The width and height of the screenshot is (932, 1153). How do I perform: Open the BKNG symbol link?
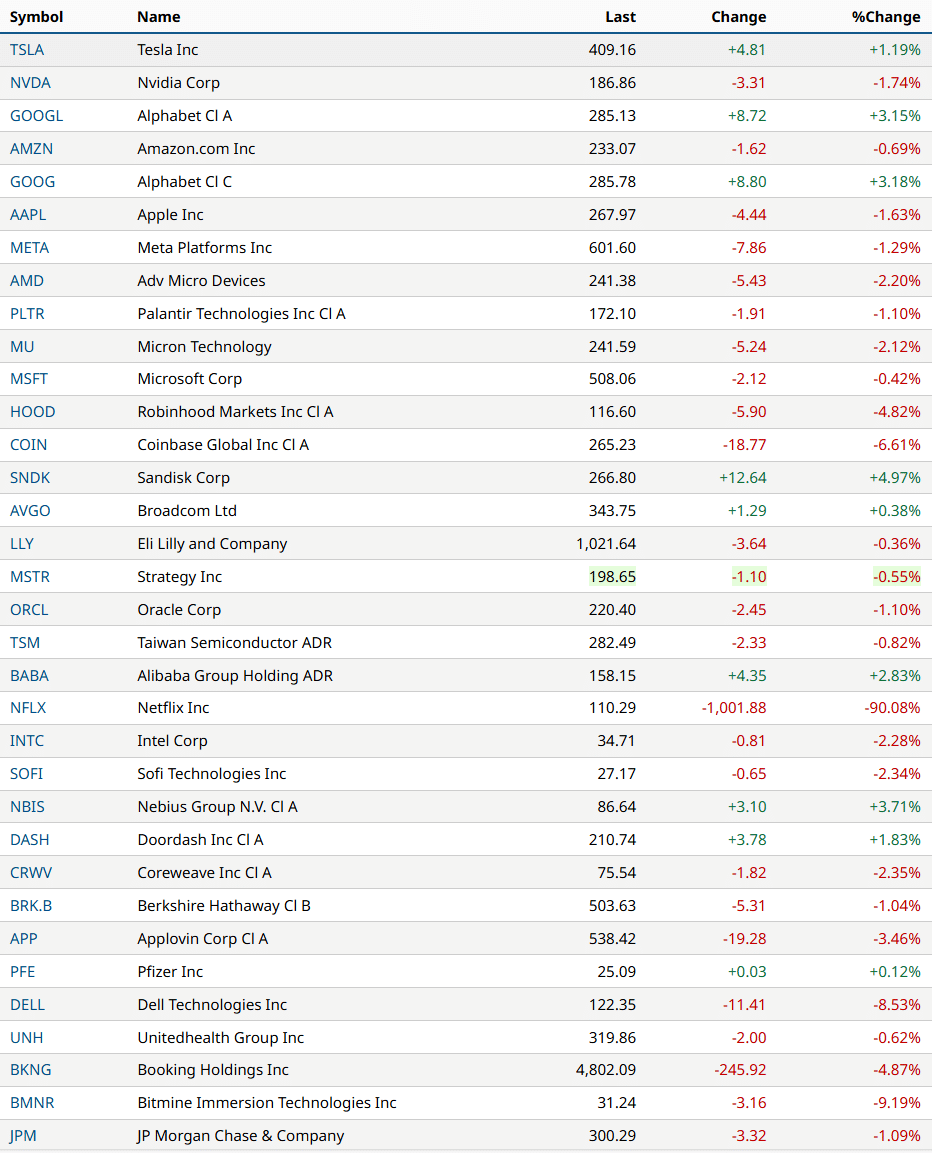point(31,1070)
